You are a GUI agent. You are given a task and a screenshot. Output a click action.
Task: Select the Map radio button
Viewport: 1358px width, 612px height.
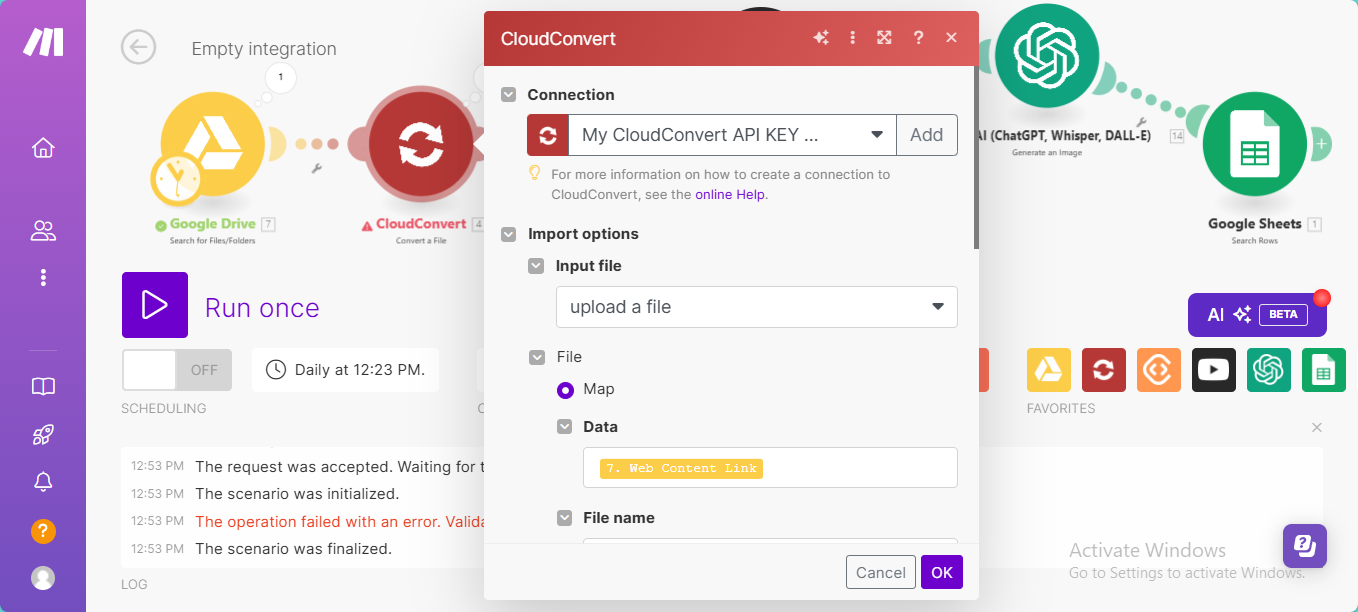tap(566, 390)
